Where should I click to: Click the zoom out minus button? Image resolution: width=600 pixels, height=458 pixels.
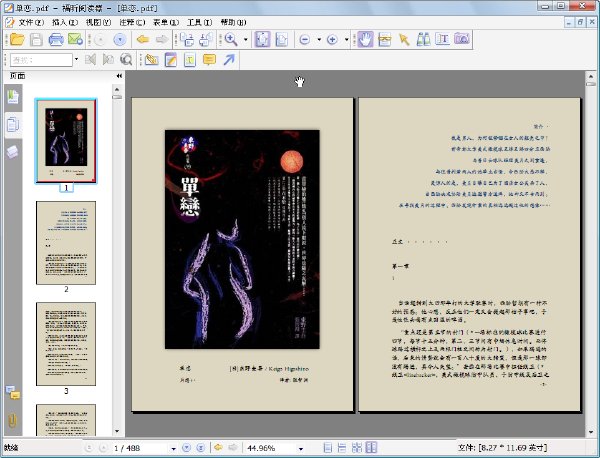point(305,39)
